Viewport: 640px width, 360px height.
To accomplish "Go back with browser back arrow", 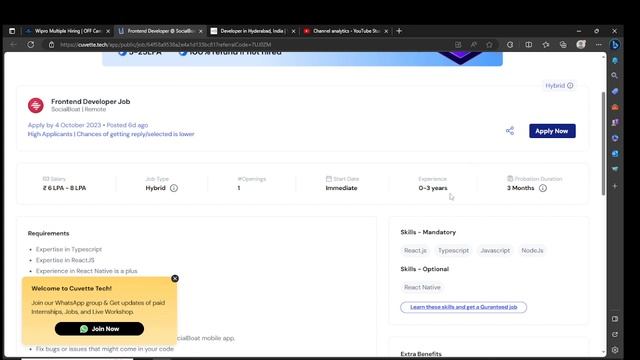I will 13,44.
